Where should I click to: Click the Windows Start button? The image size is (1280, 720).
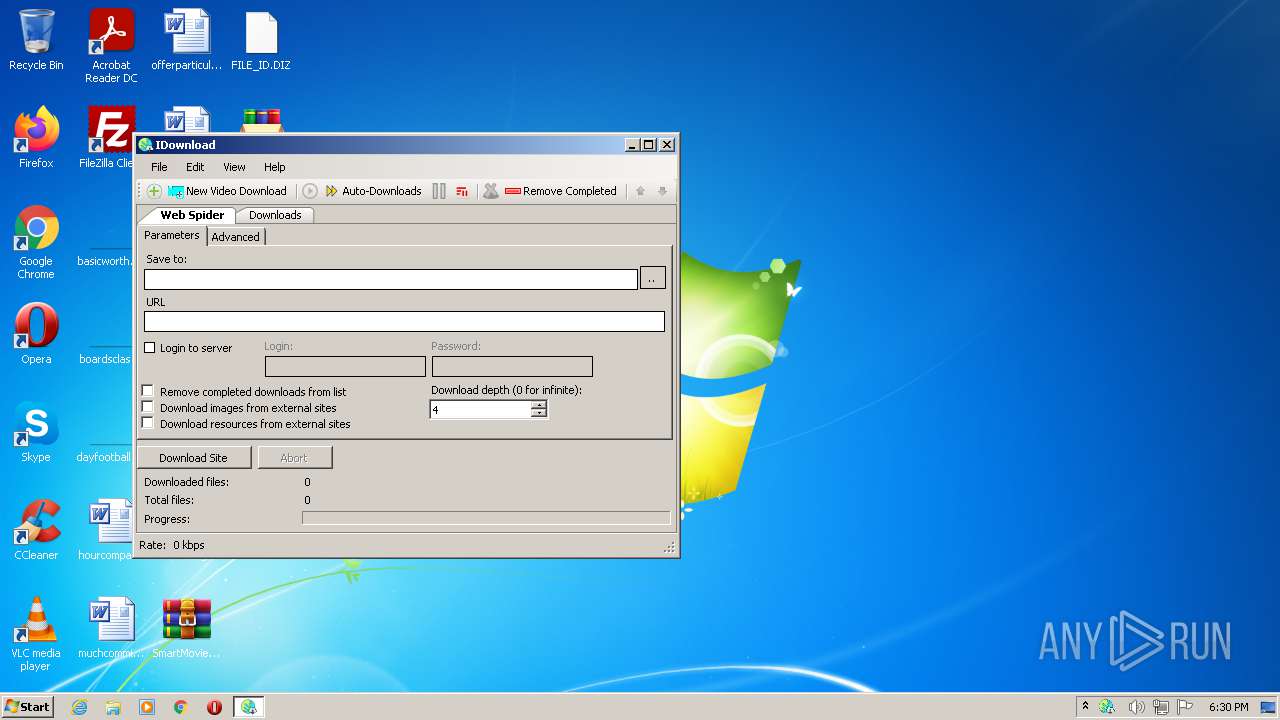tap(28, 707)
